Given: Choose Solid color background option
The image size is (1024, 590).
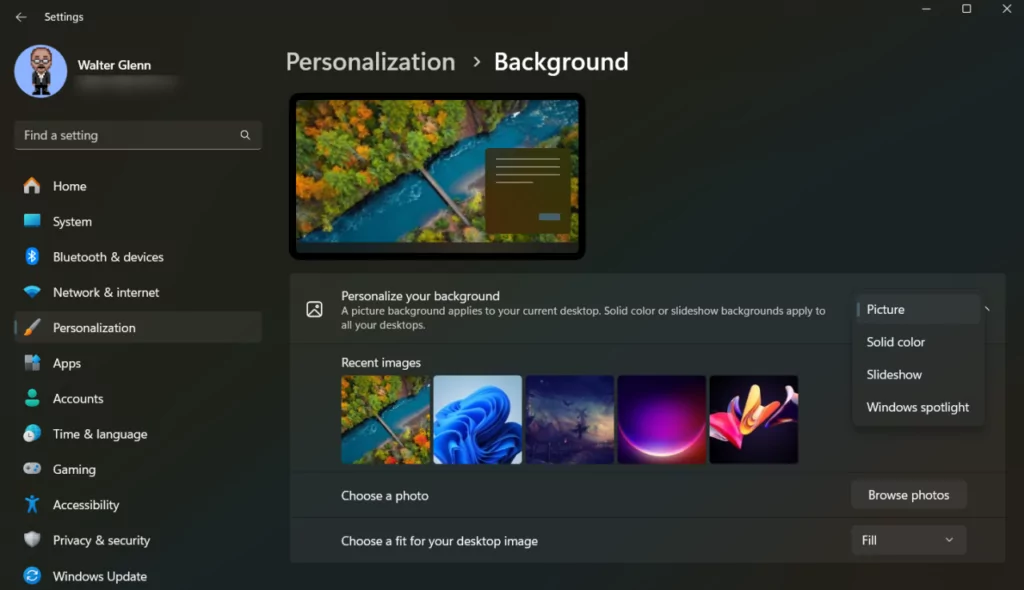Looking at the screenshot, I should pyautogui.click(x=918, y=342).
